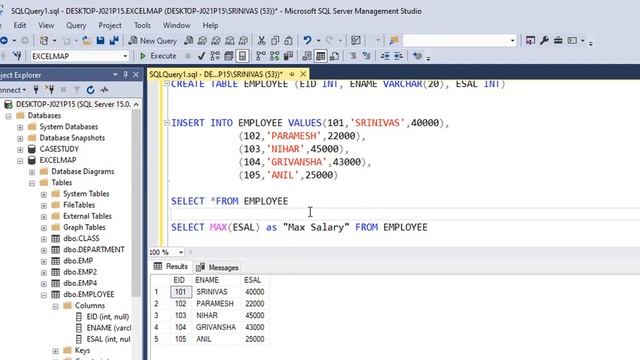Viewport: 640px width, 360px height.
Task: Click the Paste icon in toolbar
Action: (x=289, y=40)
